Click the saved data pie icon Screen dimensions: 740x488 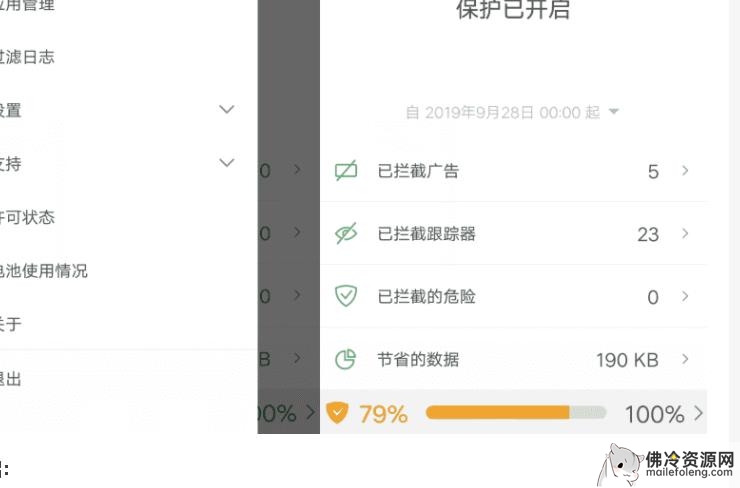(345, 359)
